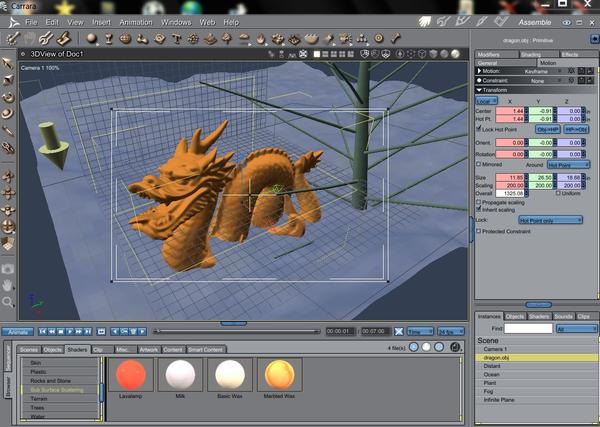Click the hand pan tool in left toolbar
Image resolution: width=600 pixels, height=427 pixels.
[9, 284]
